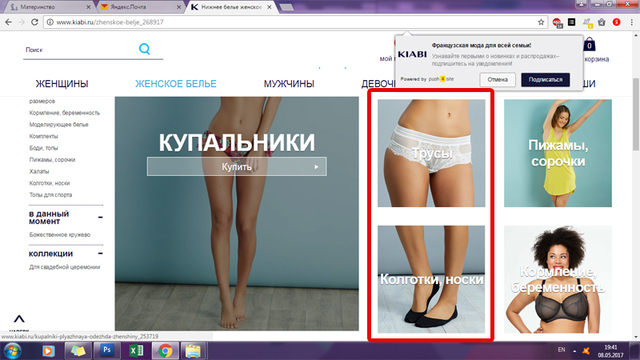Bookmark this page with star icon

click(x=541, y=22)
